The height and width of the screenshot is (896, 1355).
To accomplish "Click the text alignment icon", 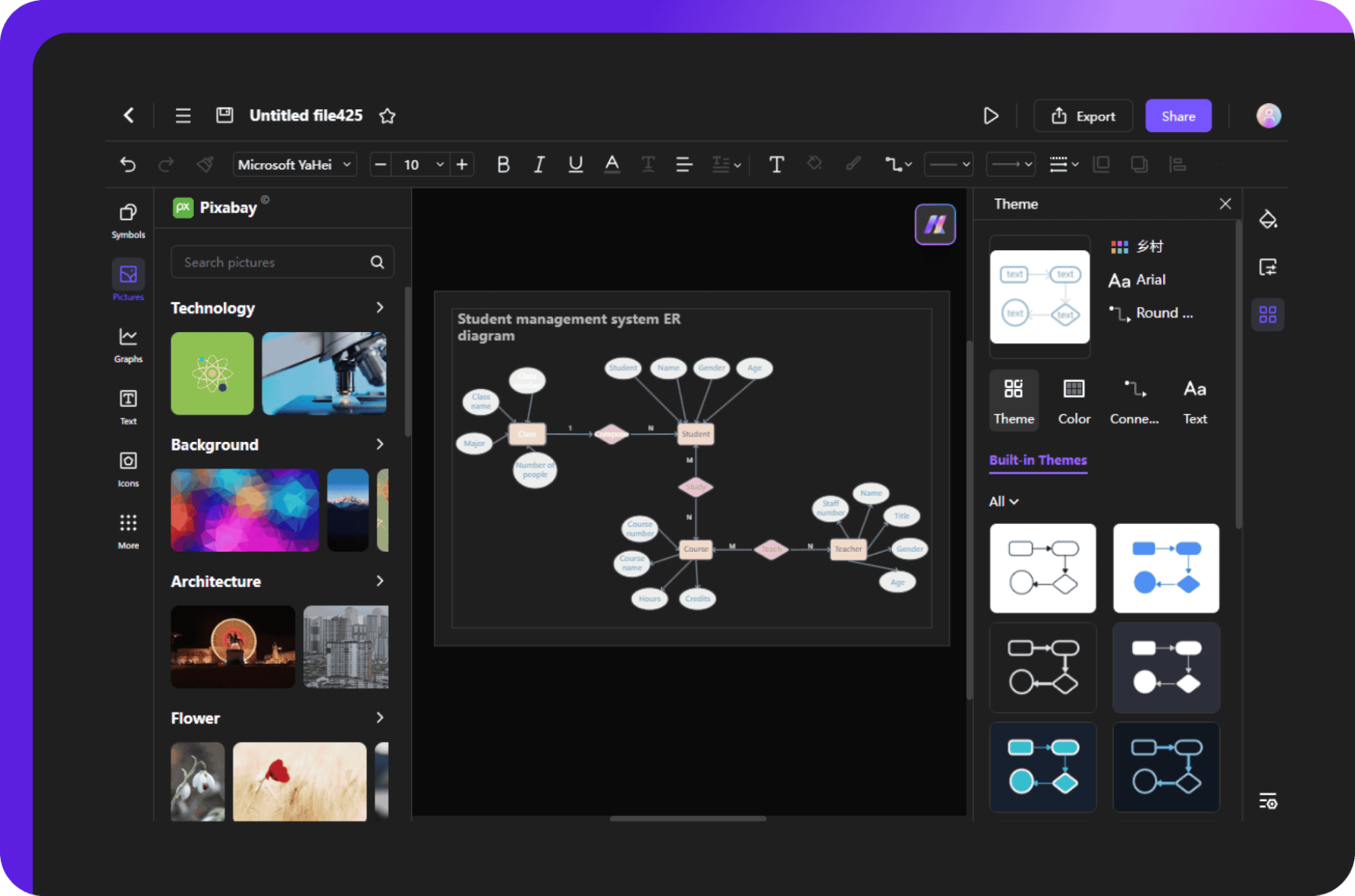I will (684, 165).
